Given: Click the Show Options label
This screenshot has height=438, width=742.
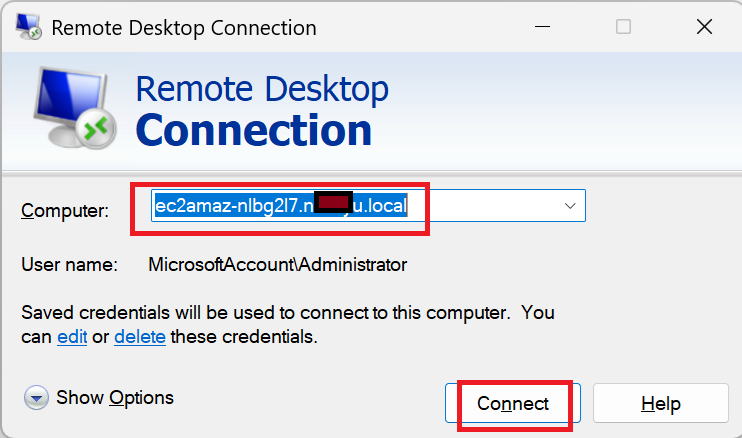Looking at the screenshot, I should point(115,397).
